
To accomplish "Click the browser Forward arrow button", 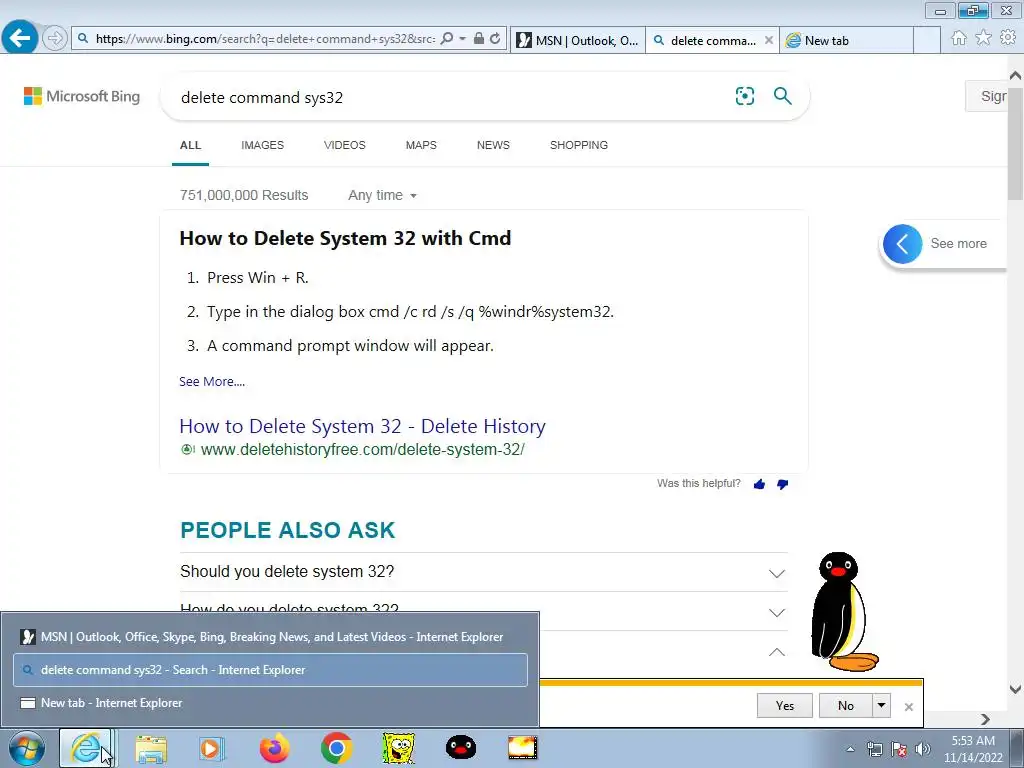I will (x=55, y=38).
